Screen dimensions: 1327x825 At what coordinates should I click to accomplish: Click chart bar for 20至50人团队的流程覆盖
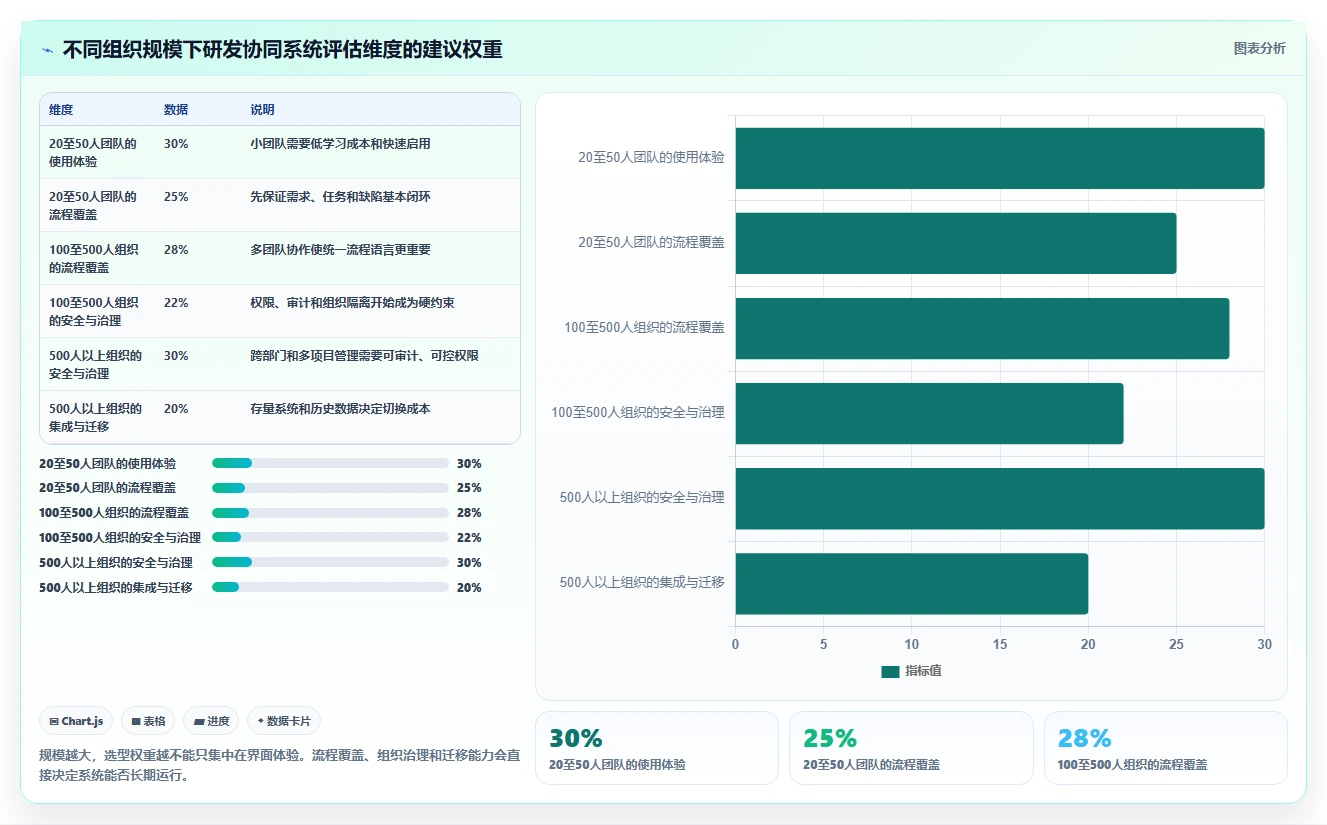pos(956,243)
